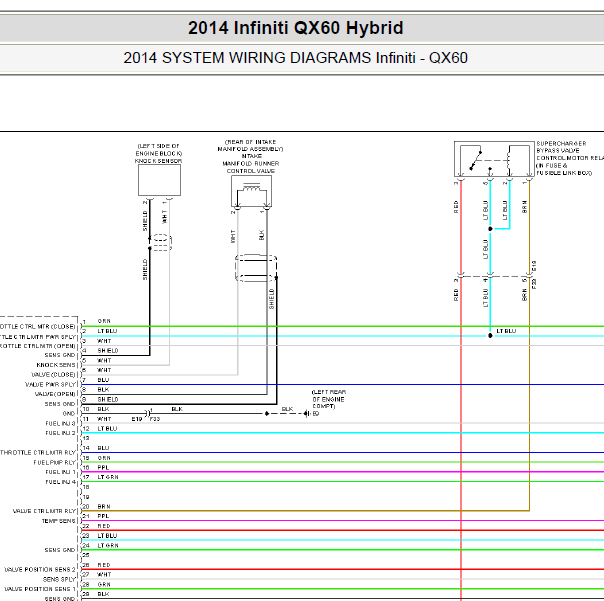The width and height of the screenshot is (604, 601).
Task: Select the supercharger bypass valve relay symbol
Action: [494, 159]
